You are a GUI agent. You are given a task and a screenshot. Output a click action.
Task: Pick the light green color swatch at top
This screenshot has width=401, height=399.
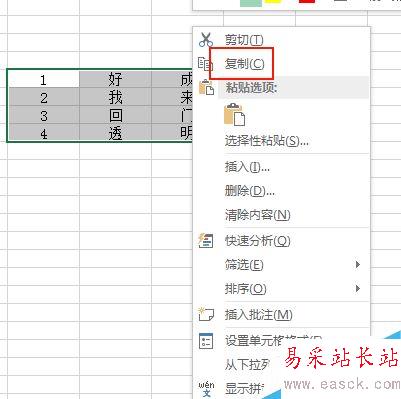[x=251, y=2]
